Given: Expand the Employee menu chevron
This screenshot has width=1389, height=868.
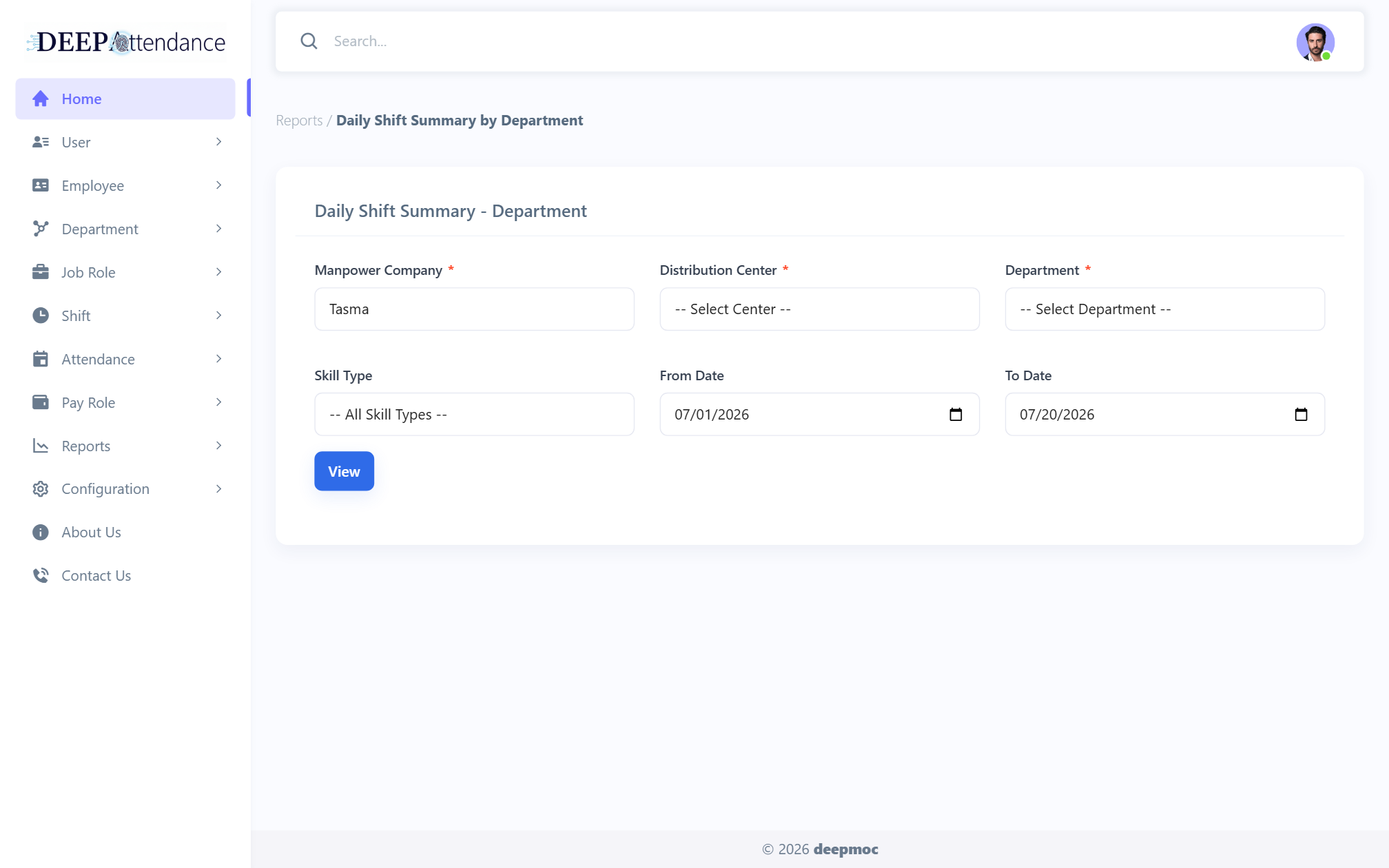Looking at the screenshot, I should (x=218, y=185).
